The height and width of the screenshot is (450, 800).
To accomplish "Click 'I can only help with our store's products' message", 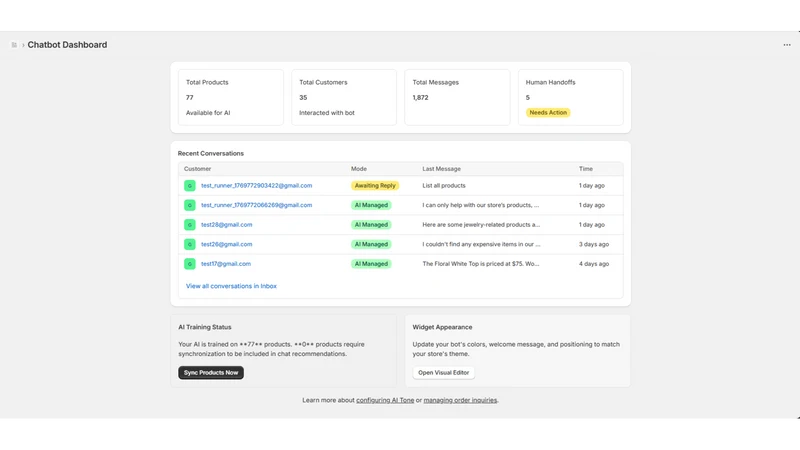I will (x=481, y=205).
